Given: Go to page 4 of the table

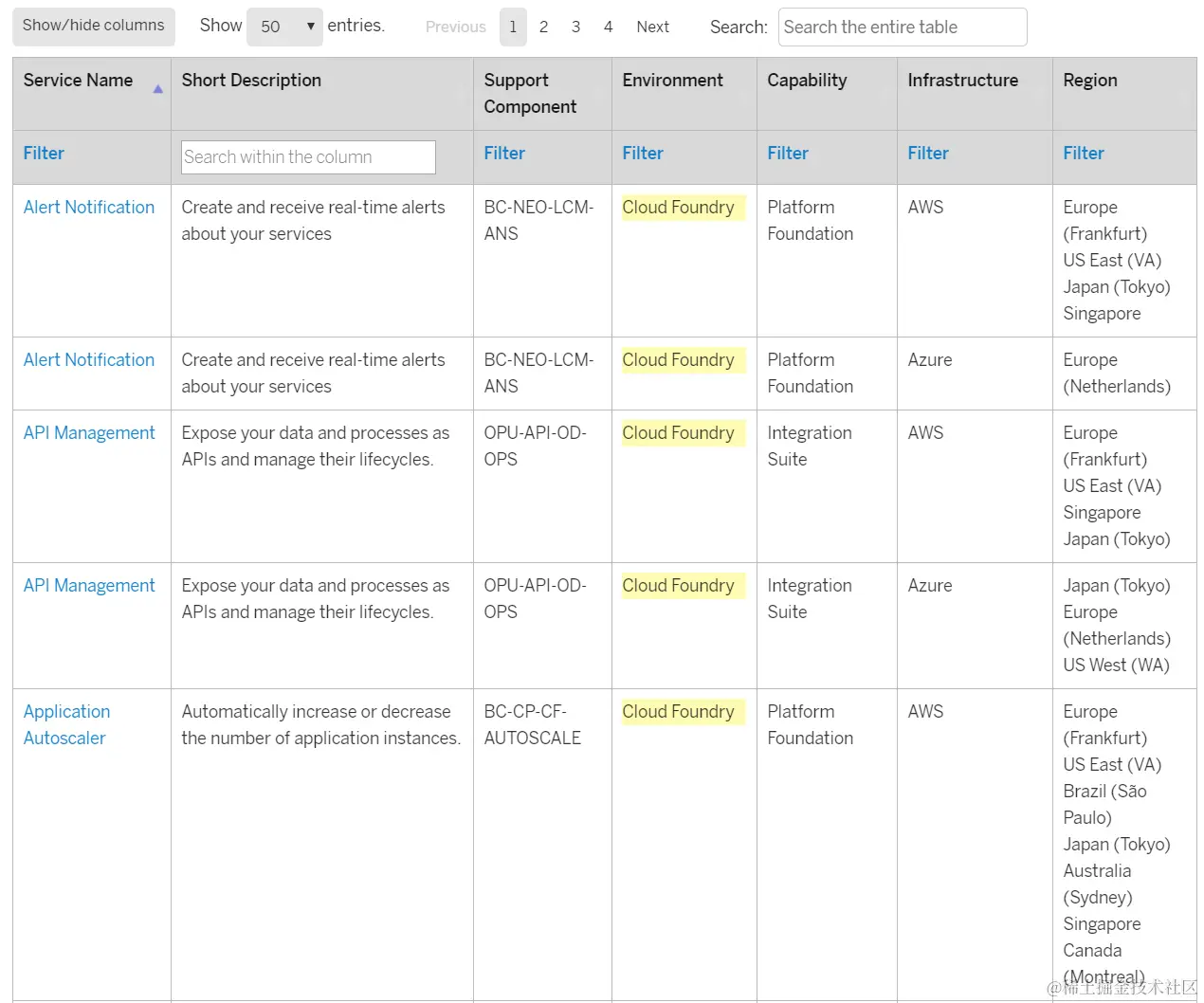Looking at the screenshot, I should click(x=608, y=27).
